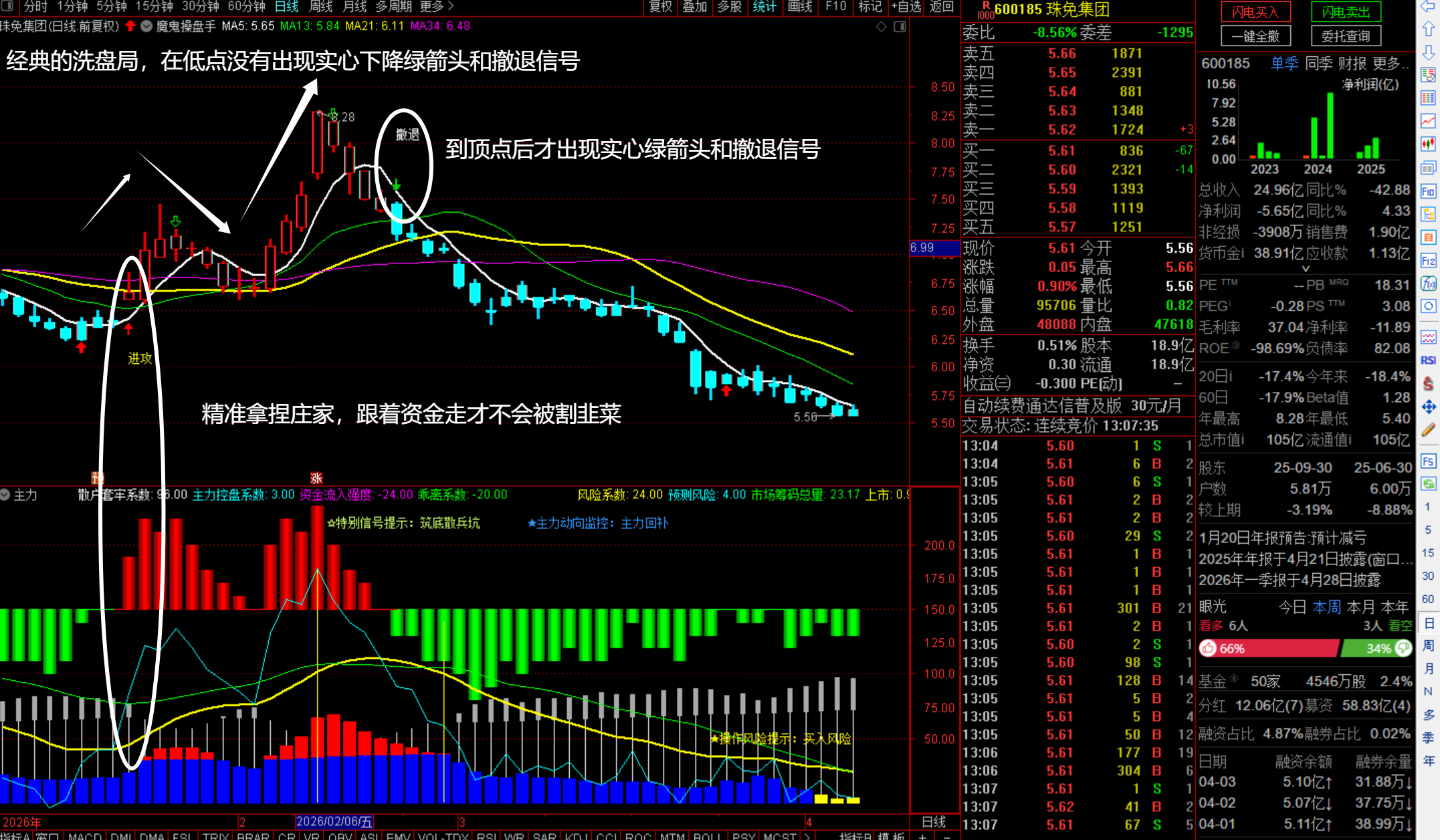Click the blue four-way move arrows icon
1440x840 pixels.
[1428, 407]
